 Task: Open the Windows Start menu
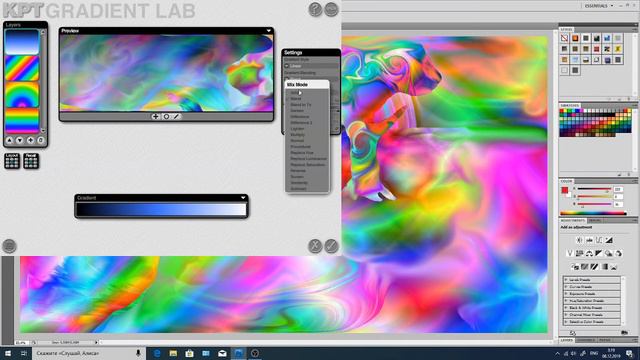tap(7, 353)
